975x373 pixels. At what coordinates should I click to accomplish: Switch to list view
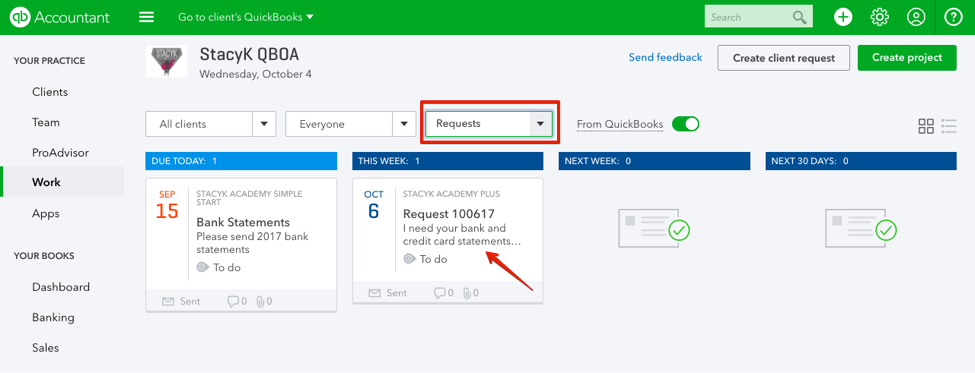click(949, 126)
